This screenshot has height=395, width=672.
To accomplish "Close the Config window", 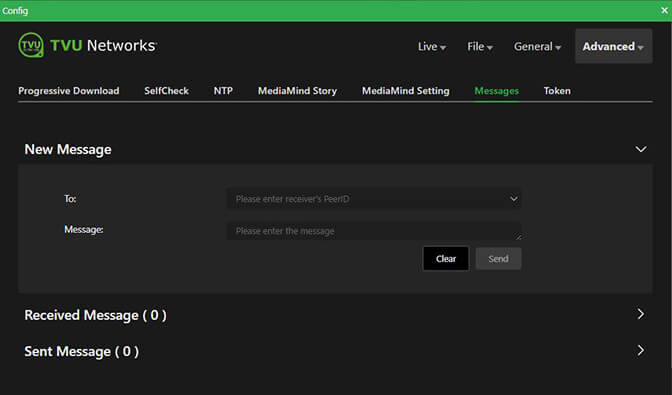I will click(664, 10).
